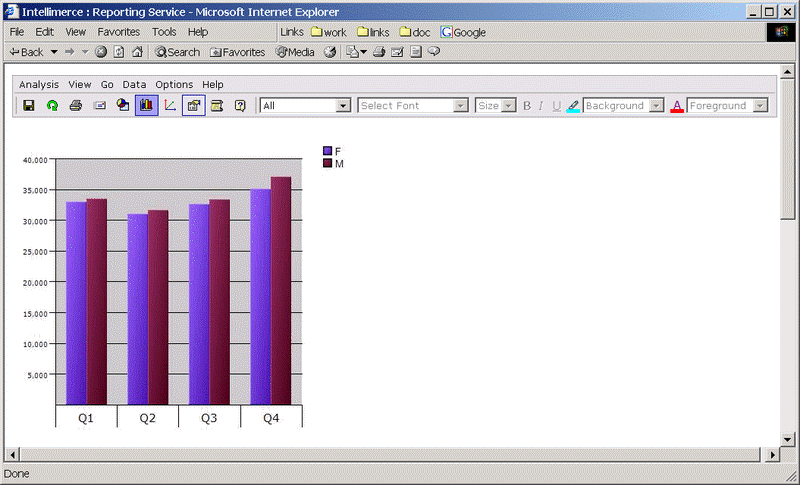The image size is (800, 485).
Task: Open the browser Favorites menu
Action: (118, 32)
